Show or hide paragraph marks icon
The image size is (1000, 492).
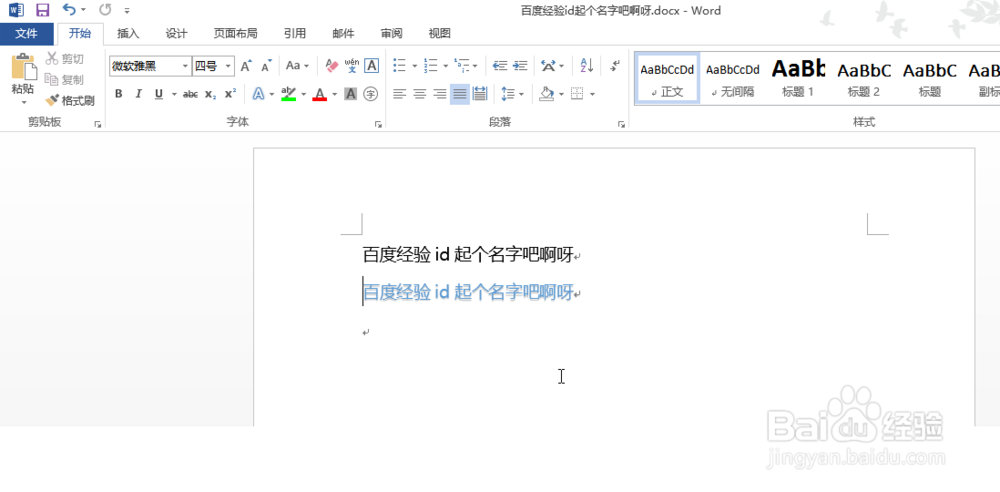pos(615,66)
